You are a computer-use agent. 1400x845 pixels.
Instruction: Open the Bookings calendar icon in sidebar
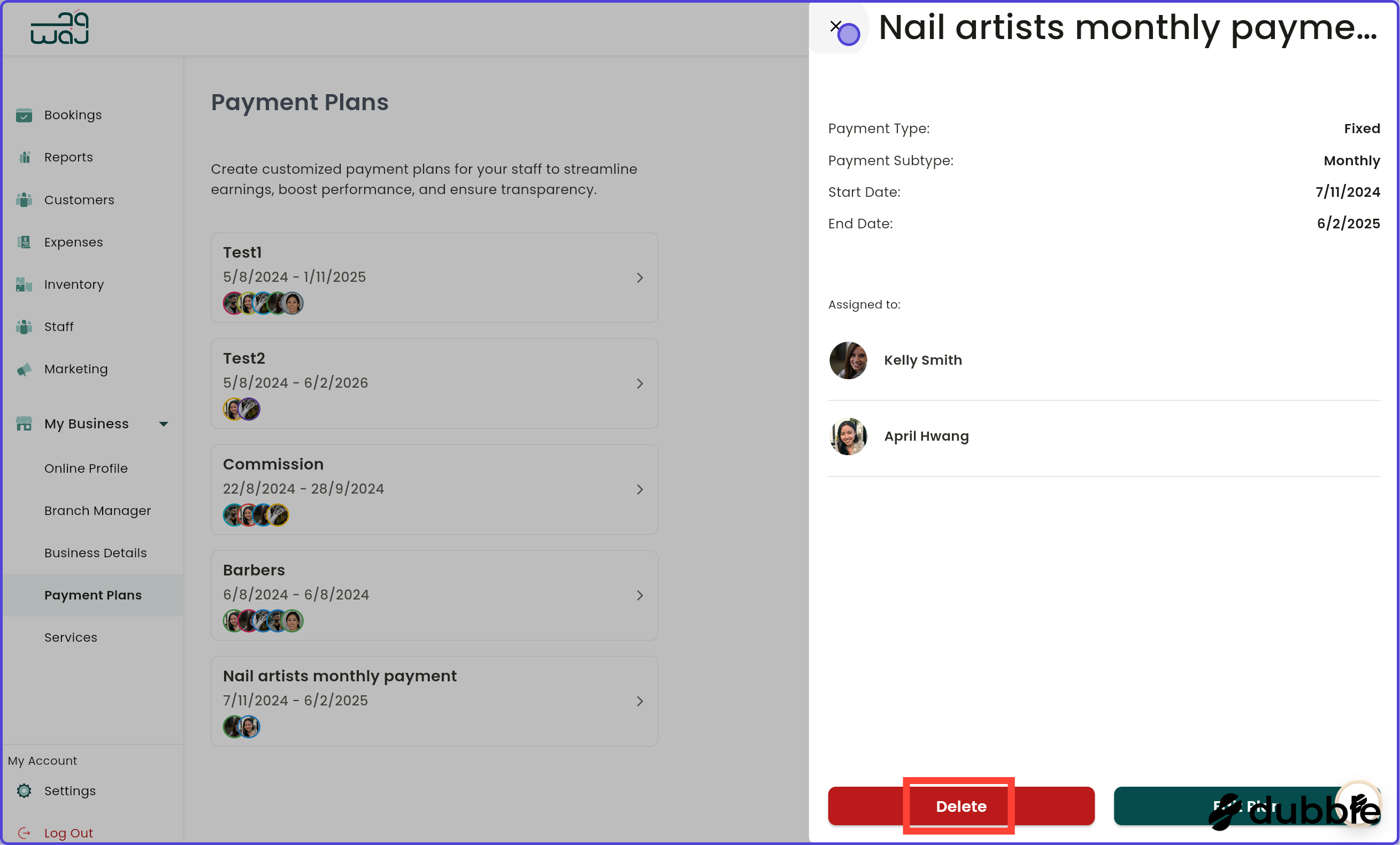click(24, 116)
